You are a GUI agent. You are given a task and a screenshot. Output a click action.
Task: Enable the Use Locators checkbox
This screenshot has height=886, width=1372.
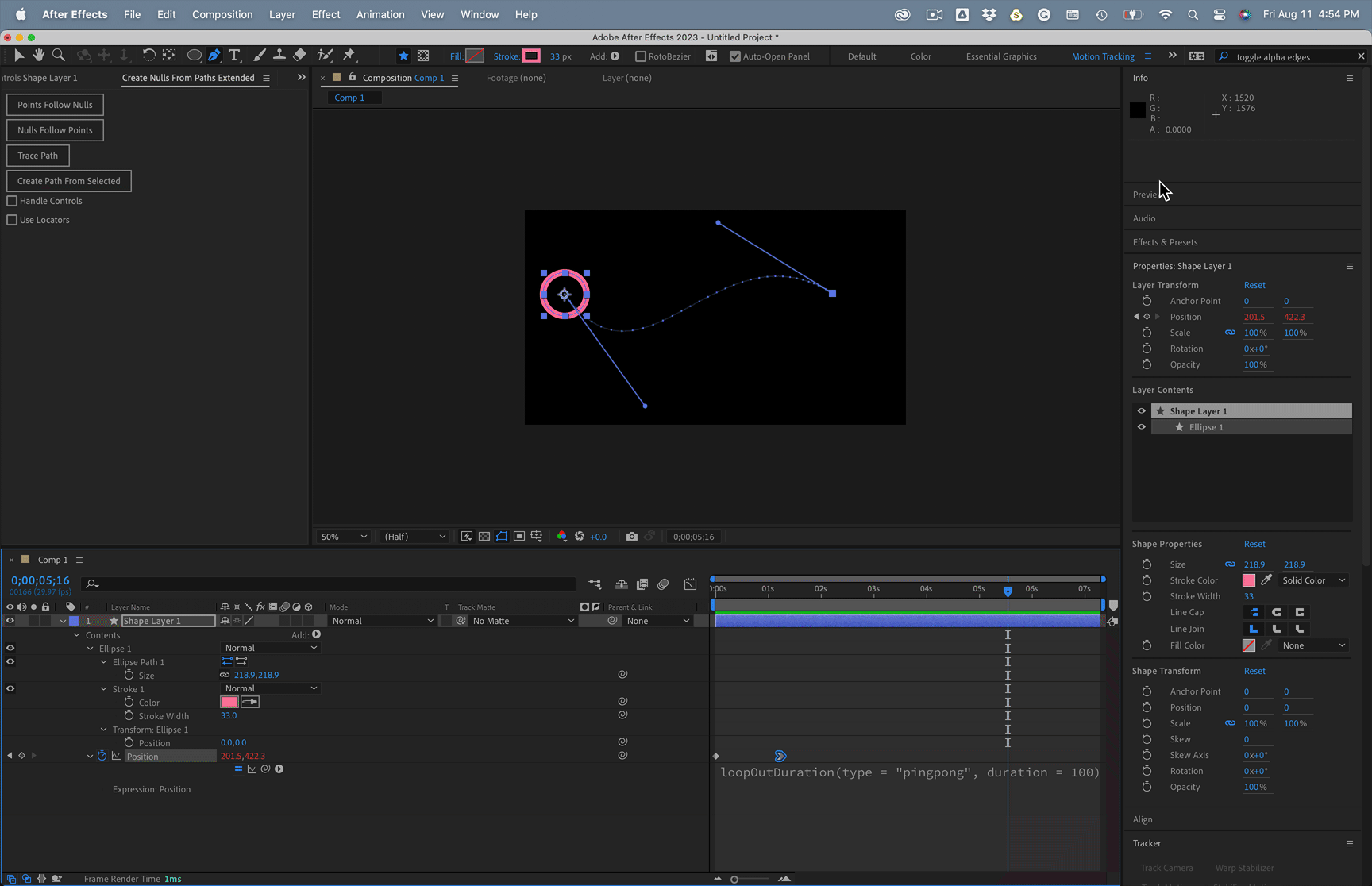[12, 220]
